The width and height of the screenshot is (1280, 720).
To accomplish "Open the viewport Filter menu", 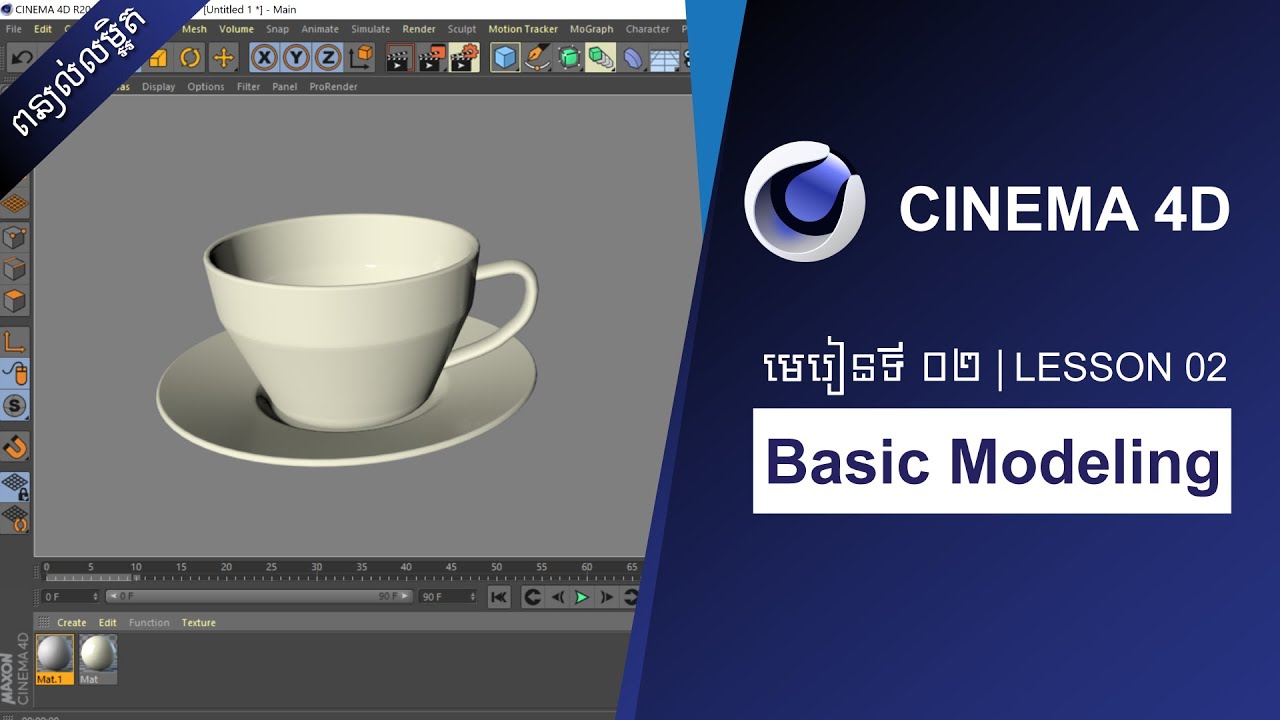I will click(248, 87).
